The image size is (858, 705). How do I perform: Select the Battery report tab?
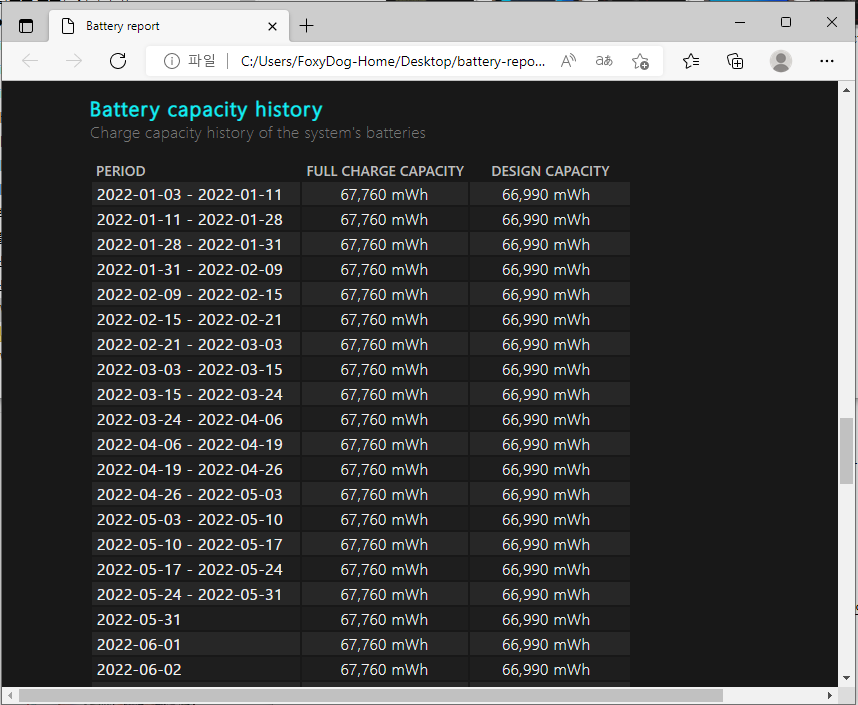[x=169, y=26]
